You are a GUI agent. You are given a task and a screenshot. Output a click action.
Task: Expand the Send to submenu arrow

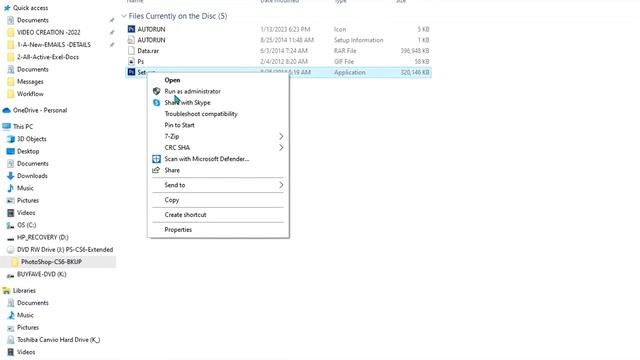click(x=281, y=185)
